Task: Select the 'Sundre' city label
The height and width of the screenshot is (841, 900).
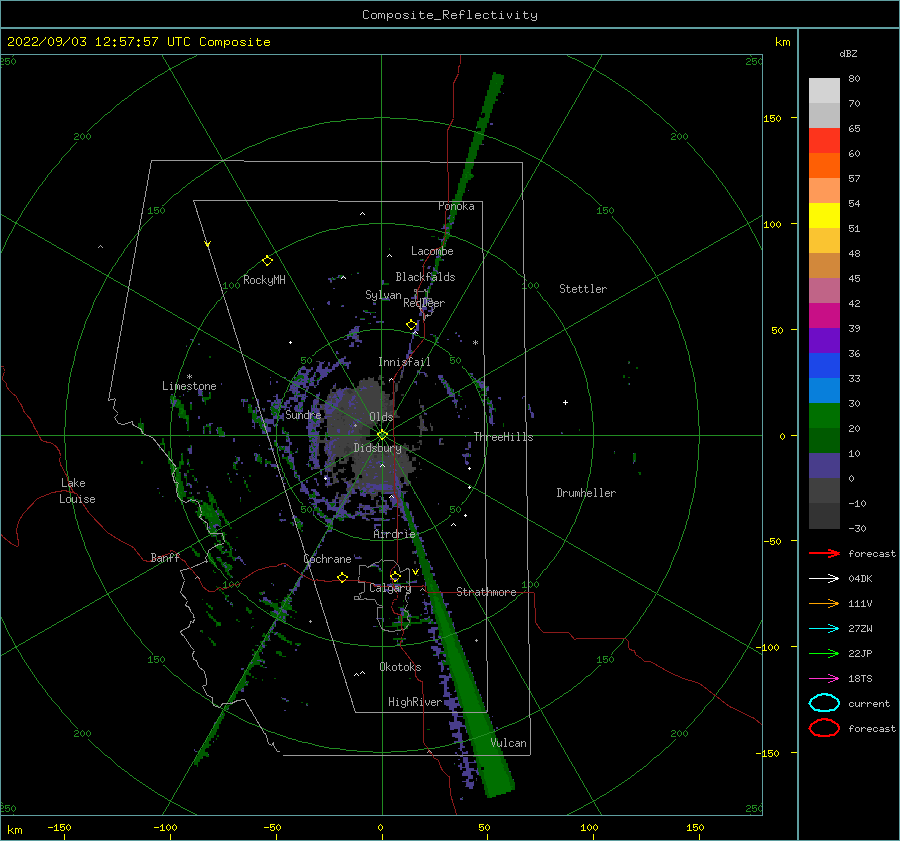Action: tap(303, 415)
